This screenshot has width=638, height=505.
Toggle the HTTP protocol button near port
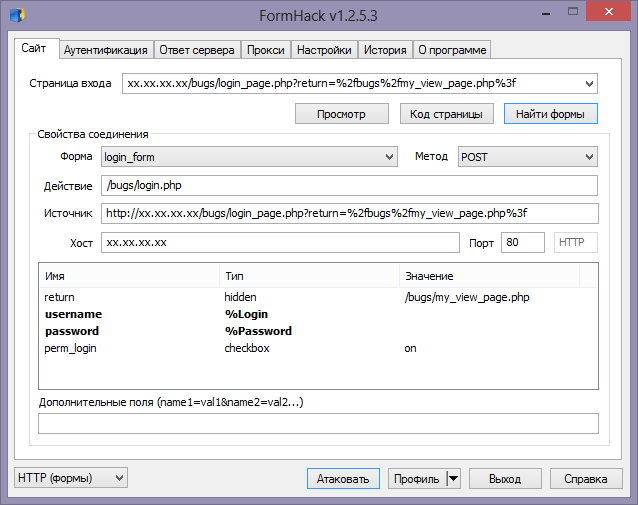575,243
